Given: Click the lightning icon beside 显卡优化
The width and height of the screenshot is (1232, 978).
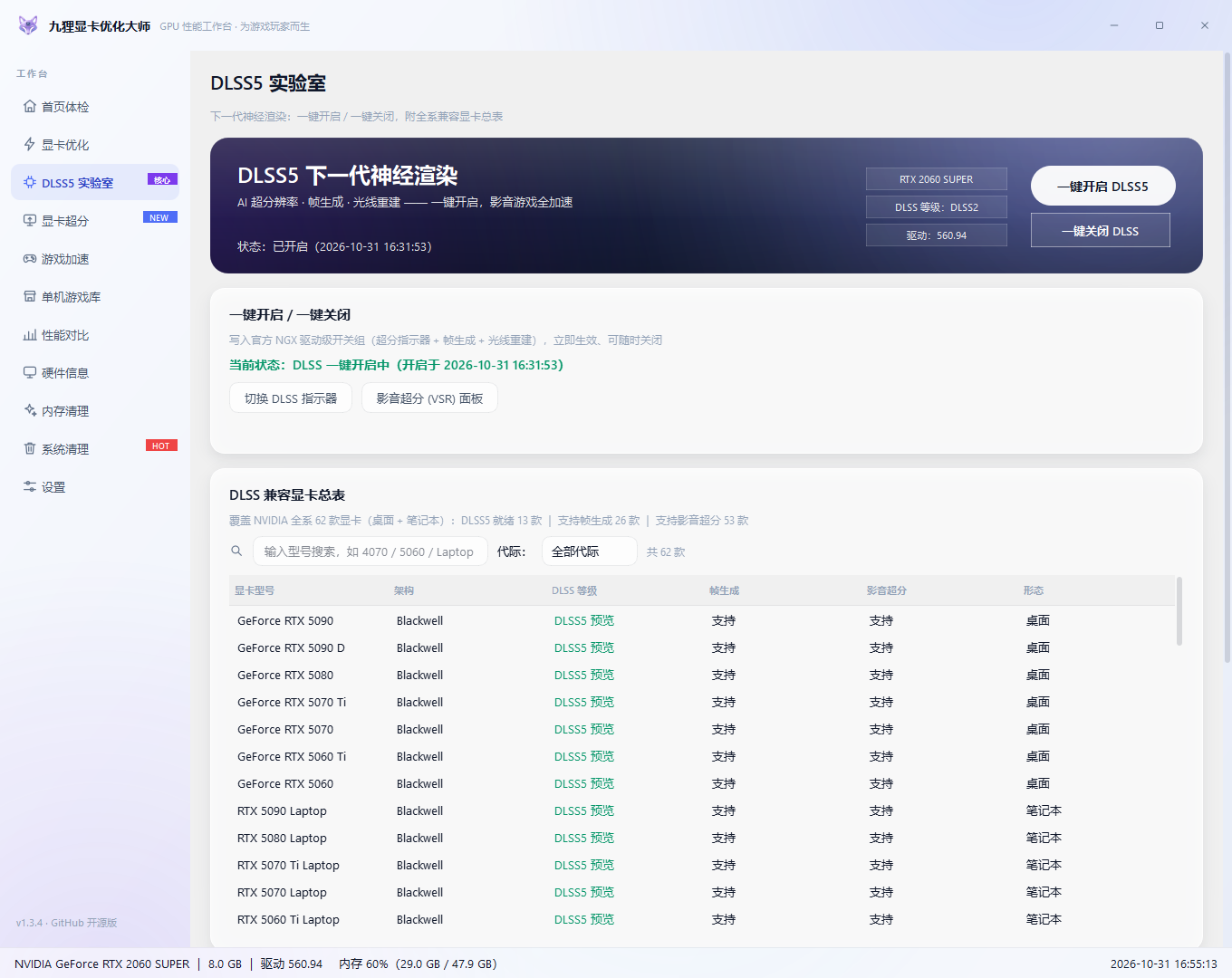Looking at the screenshot, I should click(x=30, y=145).
